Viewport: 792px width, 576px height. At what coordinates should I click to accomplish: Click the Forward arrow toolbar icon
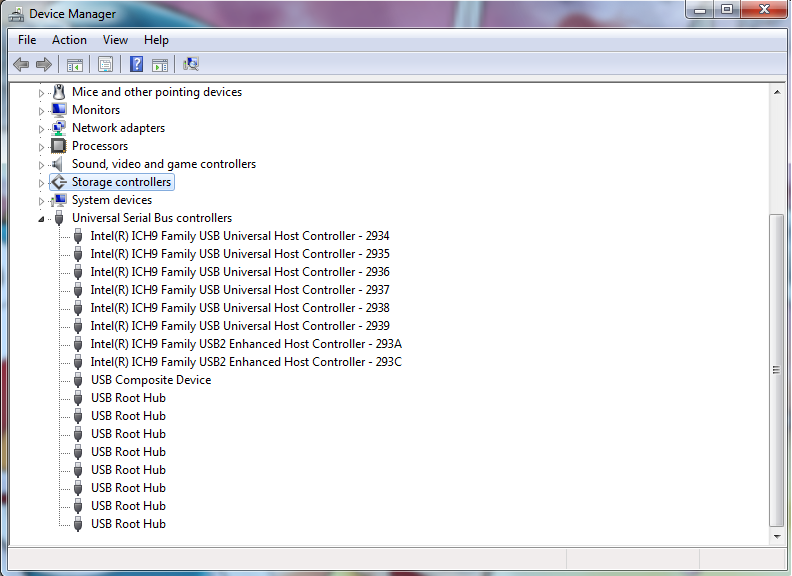44,64
